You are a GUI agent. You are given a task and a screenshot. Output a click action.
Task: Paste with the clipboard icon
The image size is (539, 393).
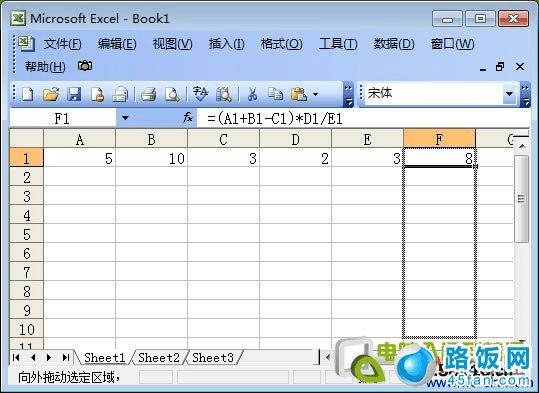[298, 94]
